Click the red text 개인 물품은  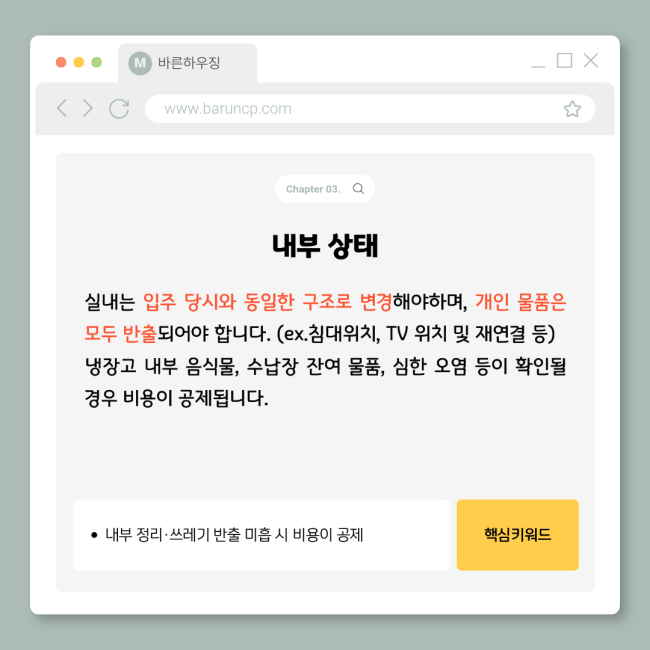520,302
